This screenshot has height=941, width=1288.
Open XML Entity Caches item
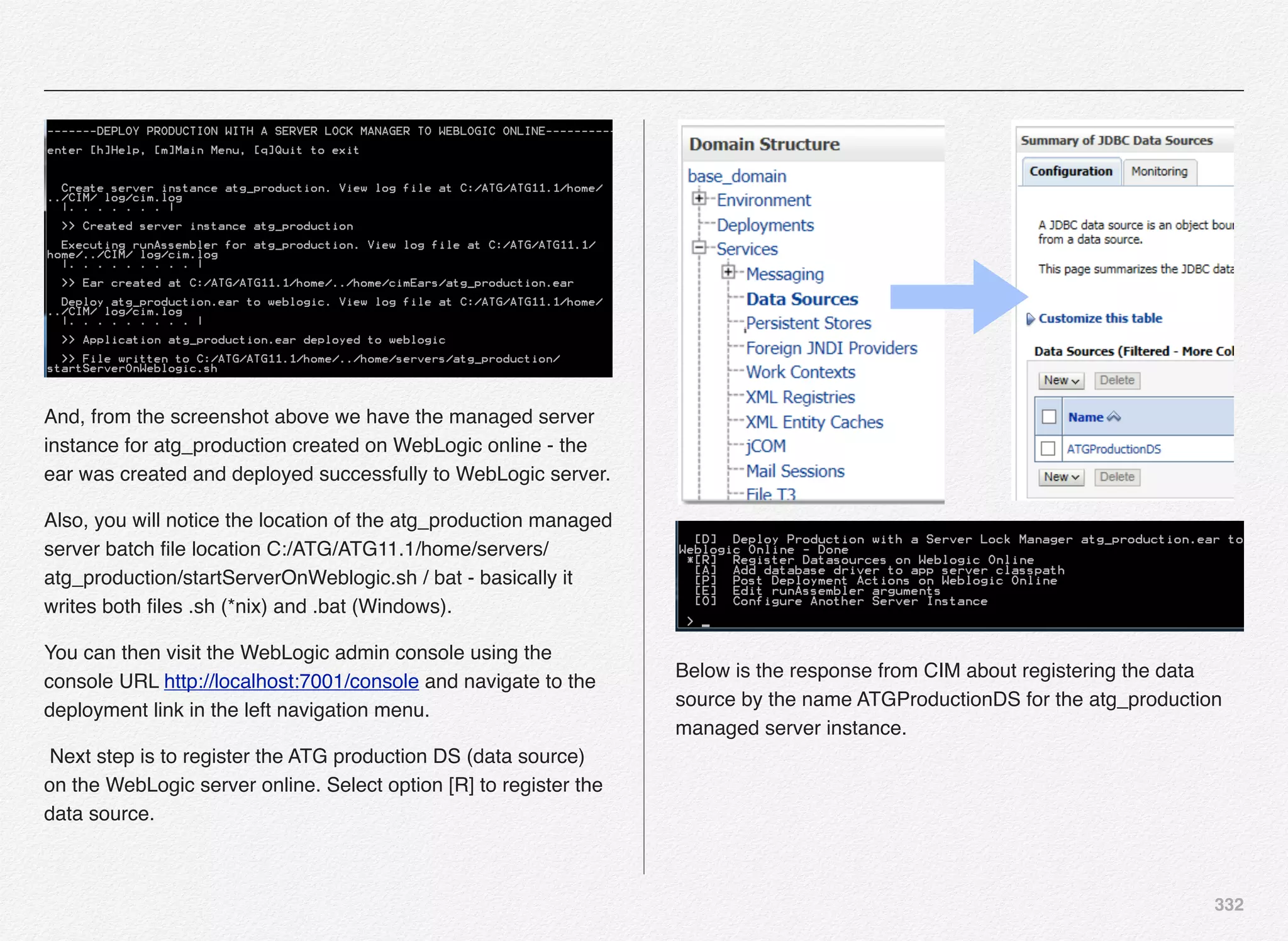pyautogui.click(x=814, y=422)
